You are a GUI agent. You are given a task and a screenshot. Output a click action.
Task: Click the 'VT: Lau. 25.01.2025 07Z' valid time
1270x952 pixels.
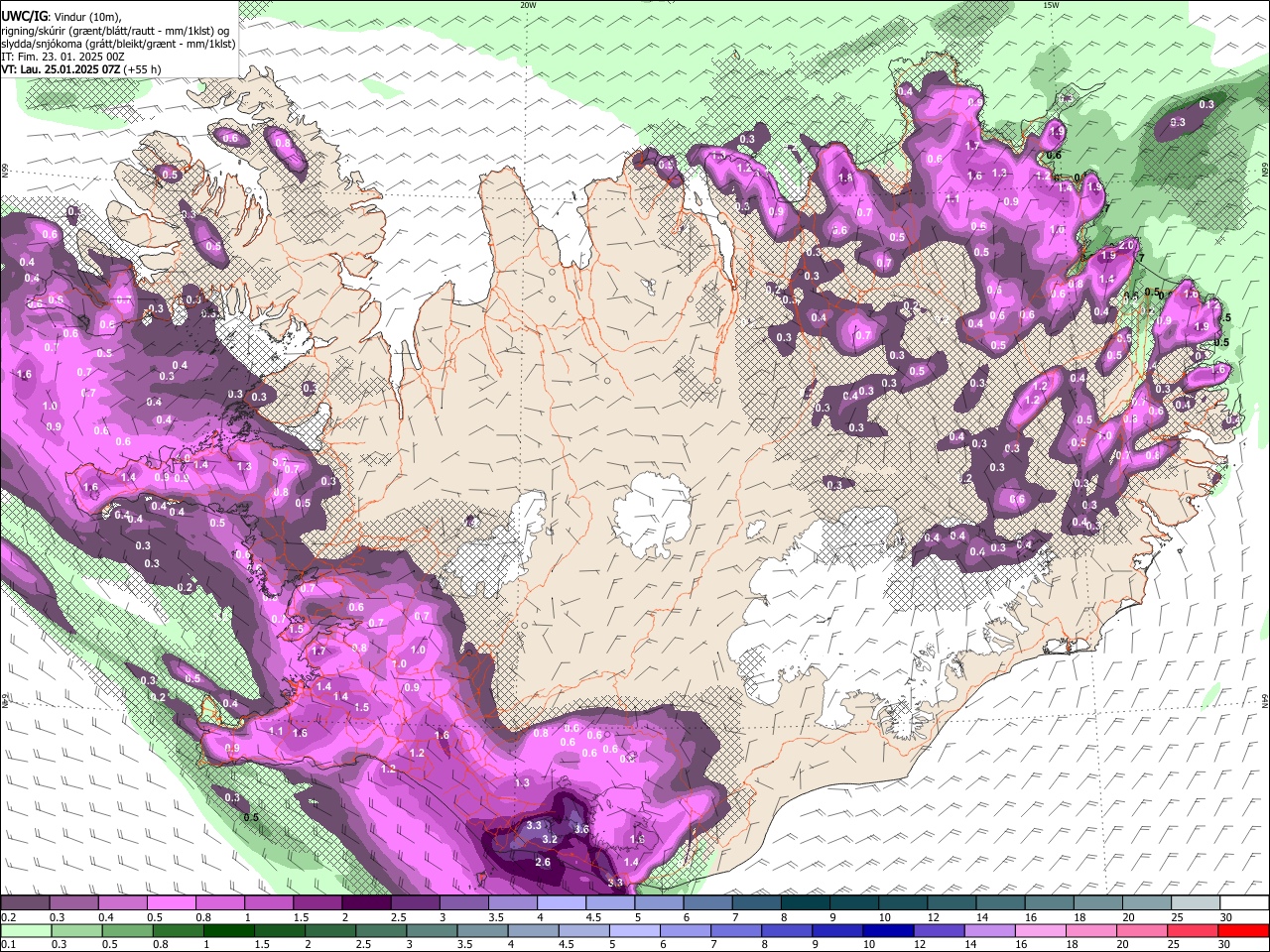pos(61,69)
